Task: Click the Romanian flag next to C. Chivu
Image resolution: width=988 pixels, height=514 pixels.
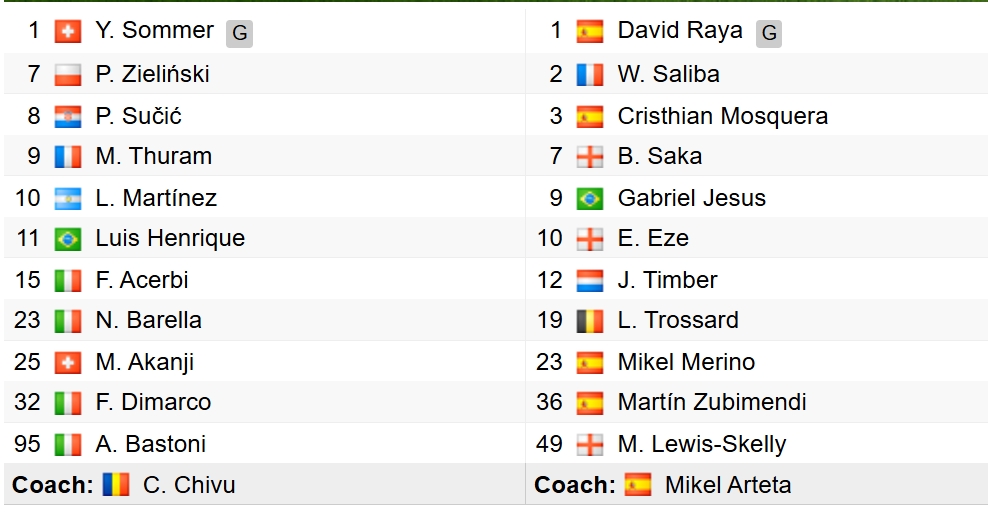Action: 116,485
